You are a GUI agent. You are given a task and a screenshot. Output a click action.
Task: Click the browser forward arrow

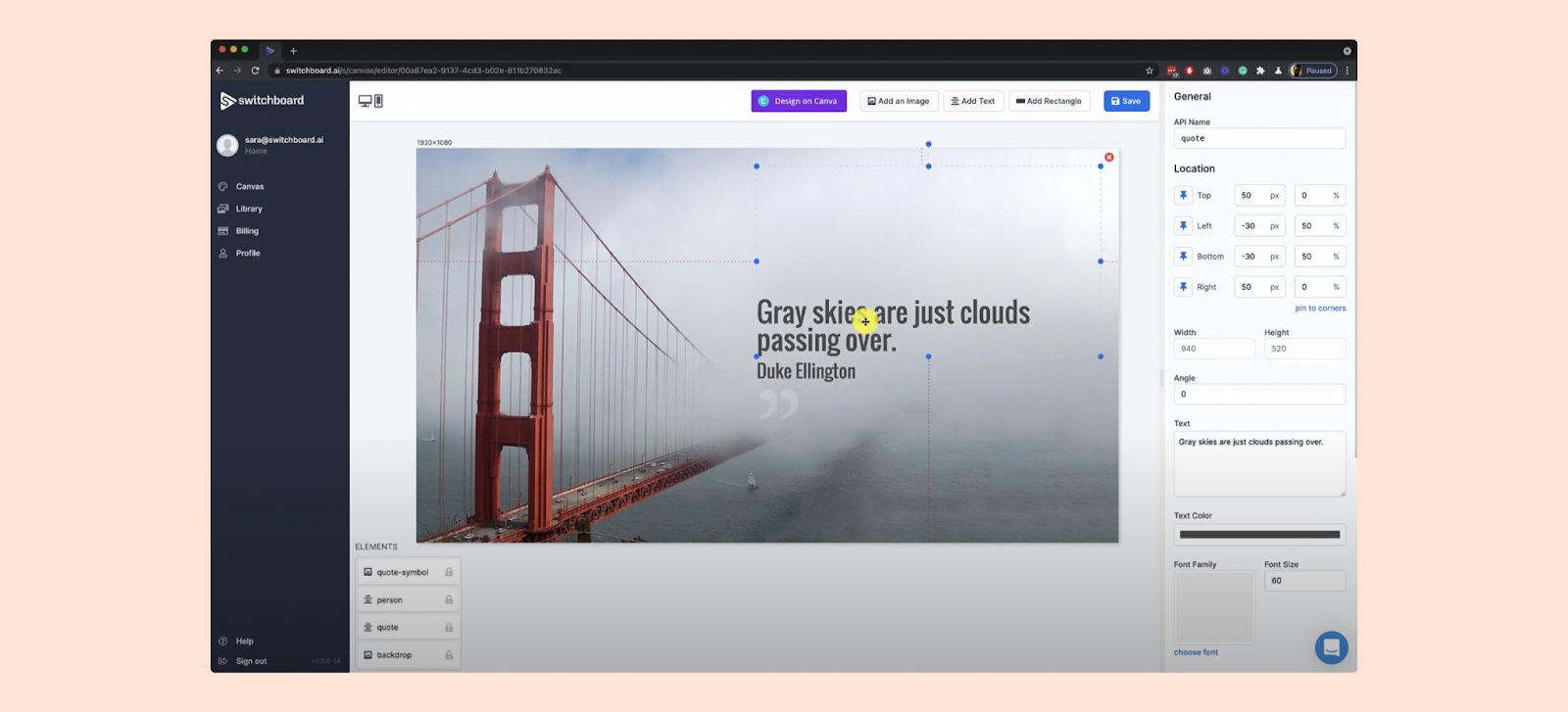[237, 71]
